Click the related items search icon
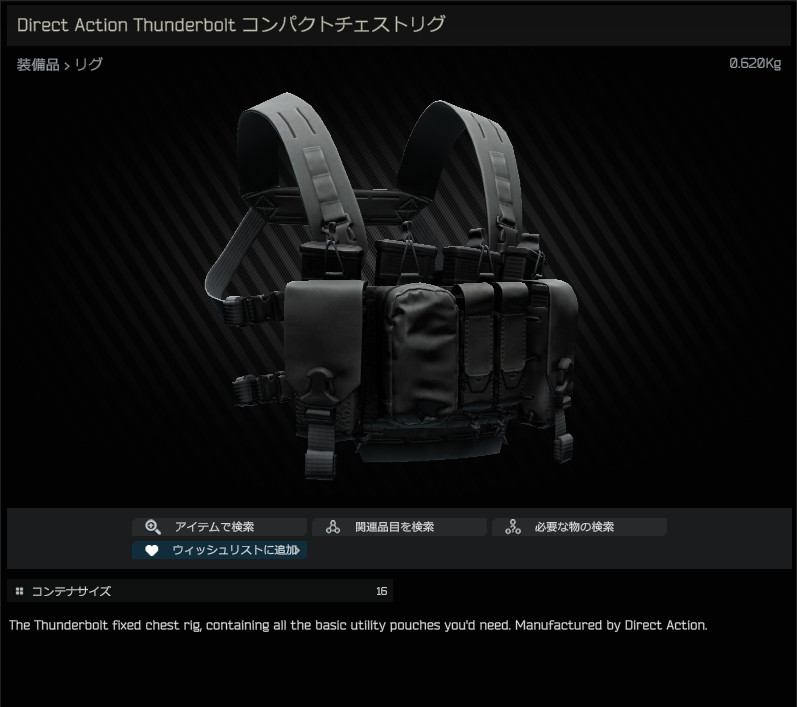This screenshot has height=707, width=797. 333,527
